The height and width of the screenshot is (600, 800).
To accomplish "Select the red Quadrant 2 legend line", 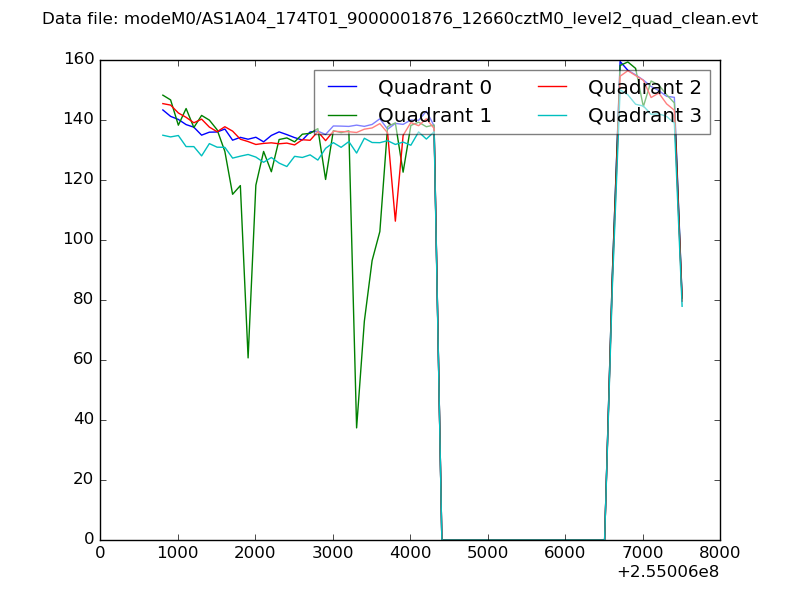I will coord(555,88).
